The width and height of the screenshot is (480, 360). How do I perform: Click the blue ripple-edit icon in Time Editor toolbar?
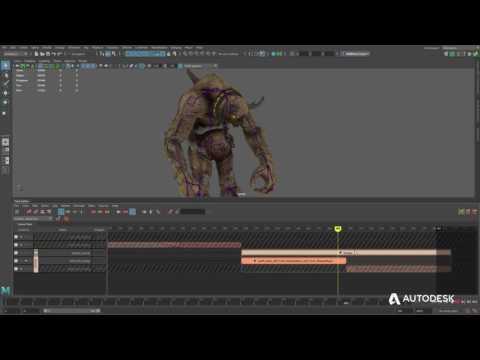pyautogui.click(x=132, y=211)
